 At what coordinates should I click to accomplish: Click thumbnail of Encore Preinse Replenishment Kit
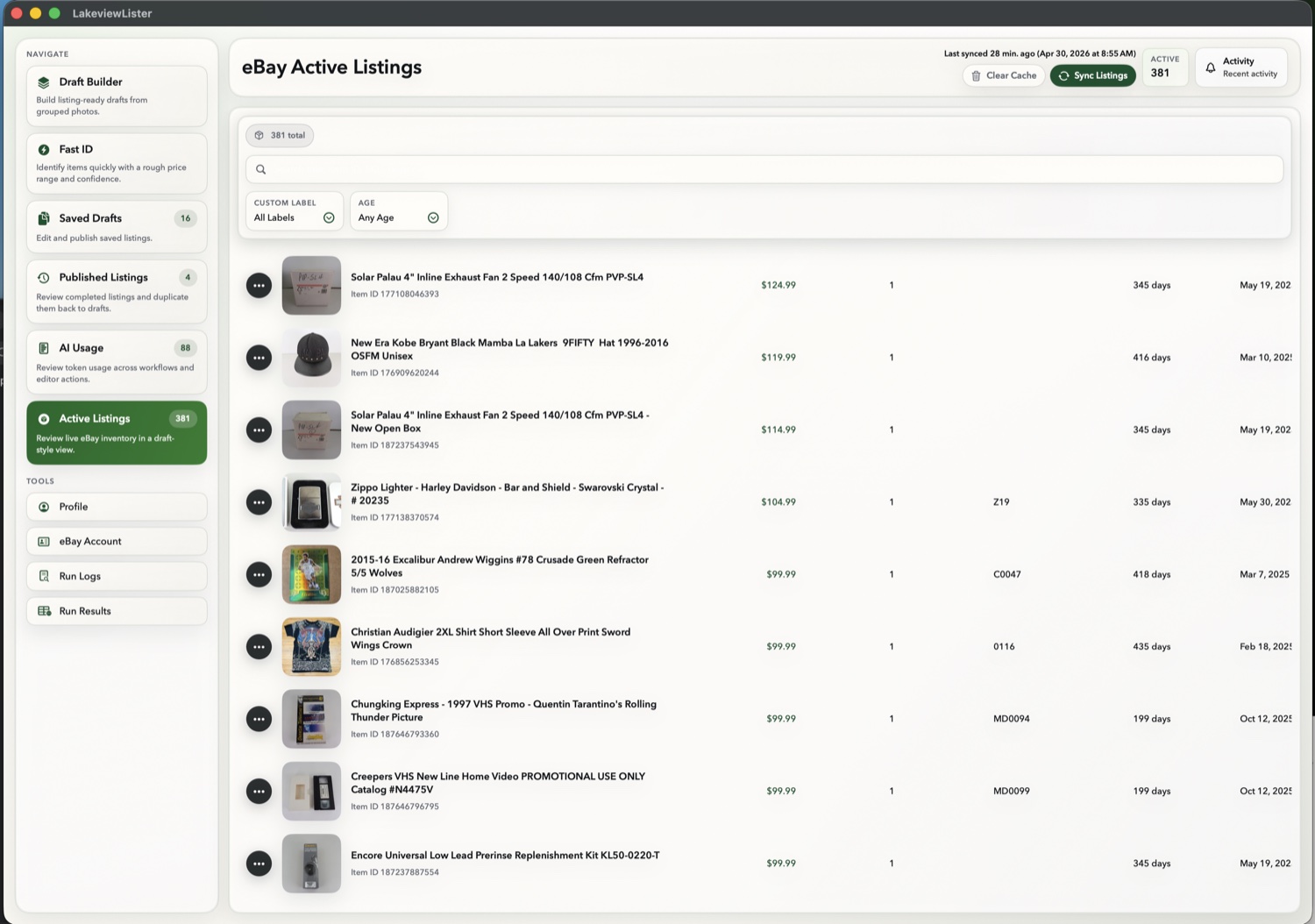311,864
